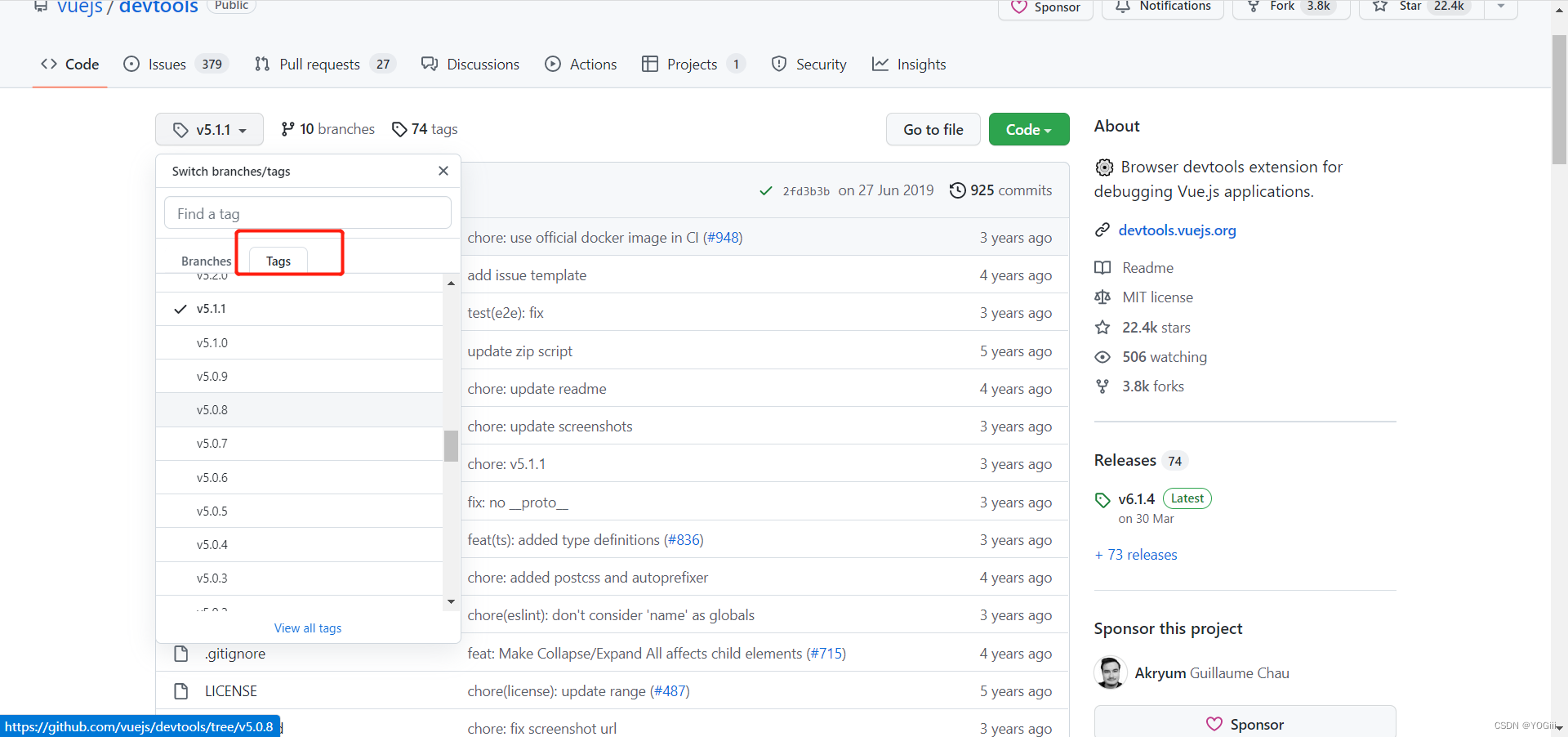This screenshot has width=1568, height=737.
Task: Open the Issues tab
Action: pos(175,65)
